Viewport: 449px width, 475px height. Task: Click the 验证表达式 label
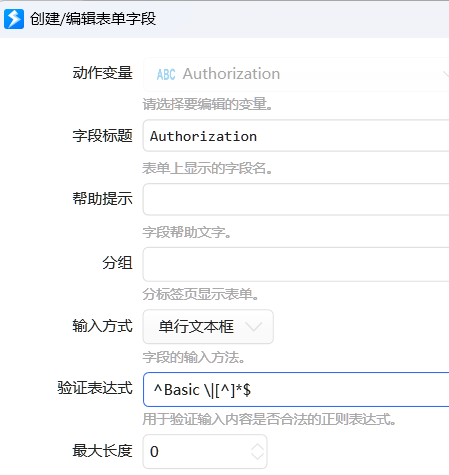(95, 388)
